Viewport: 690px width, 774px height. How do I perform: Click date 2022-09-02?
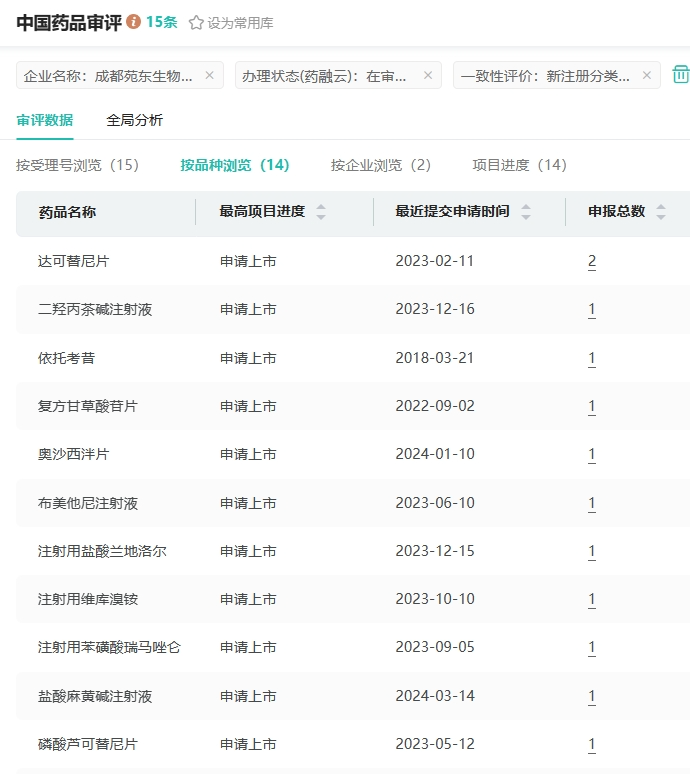point(434,406)
